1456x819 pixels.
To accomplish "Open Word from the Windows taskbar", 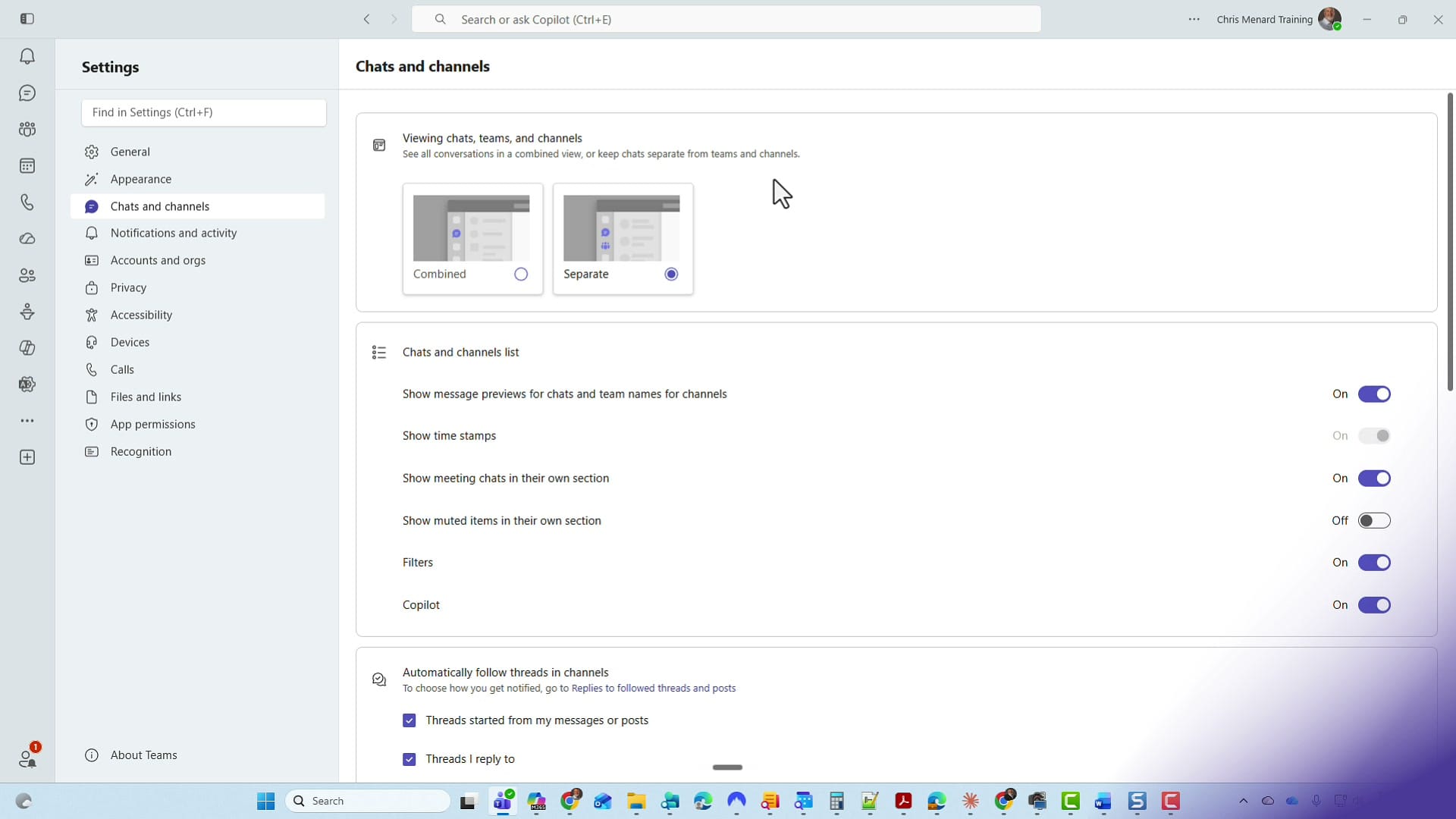I will pyautogui.click(x=1103, y=801).
